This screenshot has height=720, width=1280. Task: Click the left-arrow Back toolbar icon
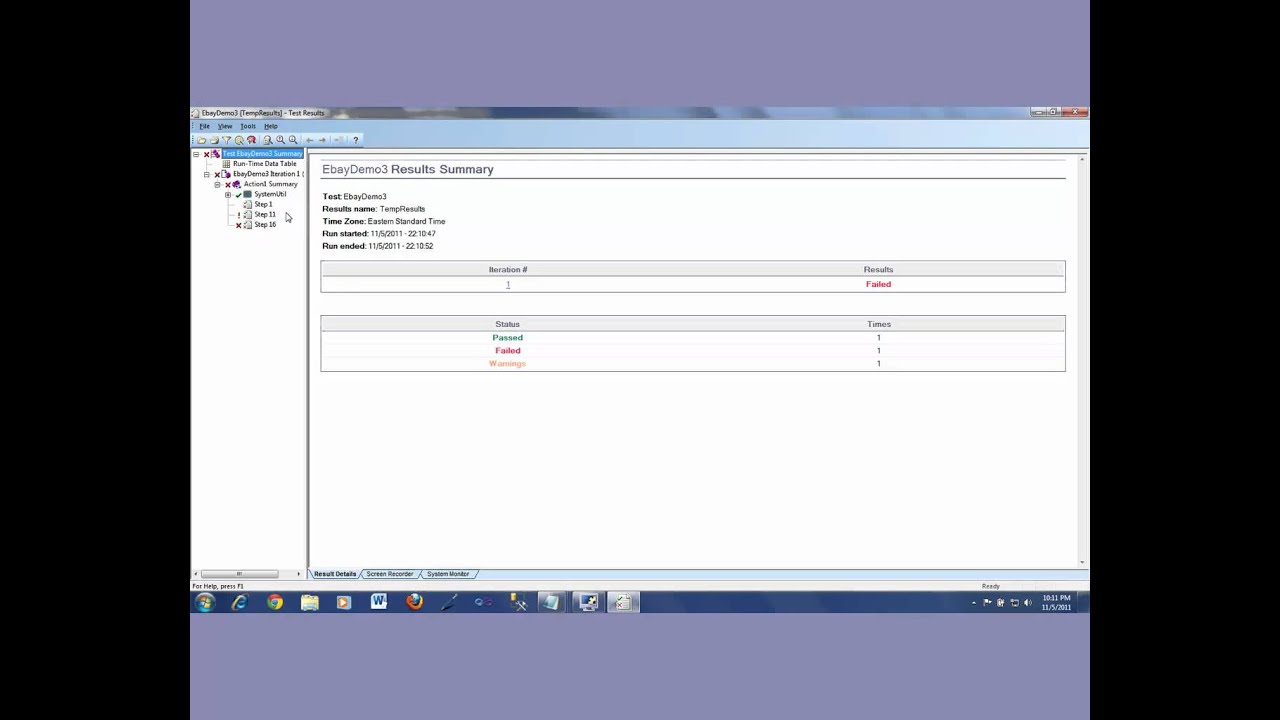click(310, 140)
